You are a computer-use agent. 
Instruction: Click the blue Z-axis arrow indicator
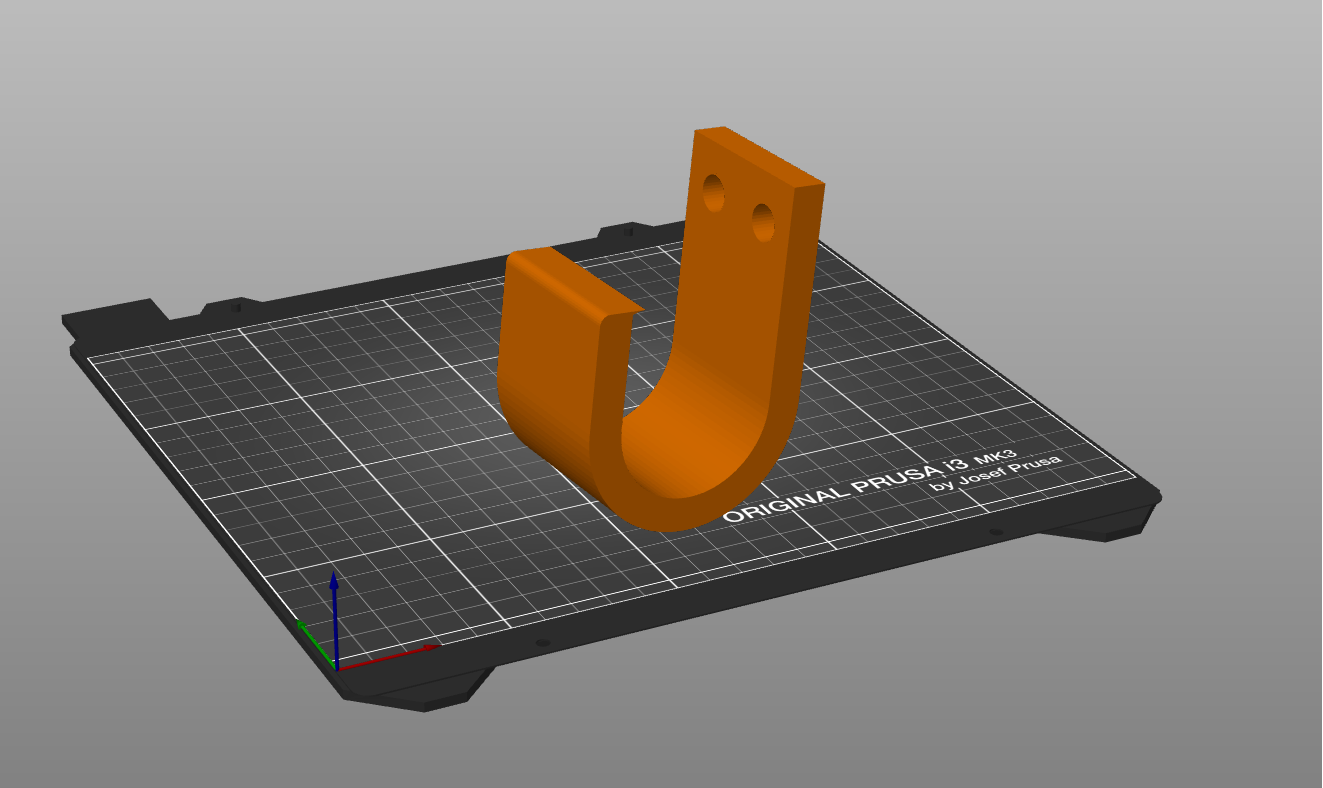(334, 590)
